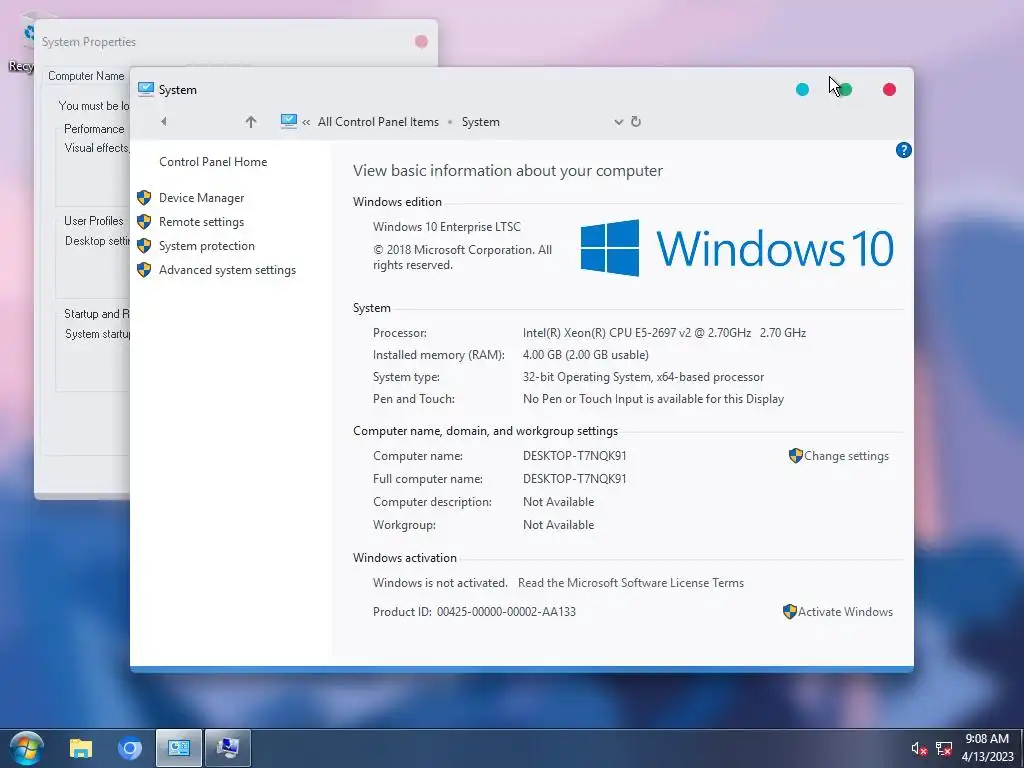This screenshot has height=768, width=1024.
Task: Click All Control Panel Items breadcrumb
Action: [378, 122]
